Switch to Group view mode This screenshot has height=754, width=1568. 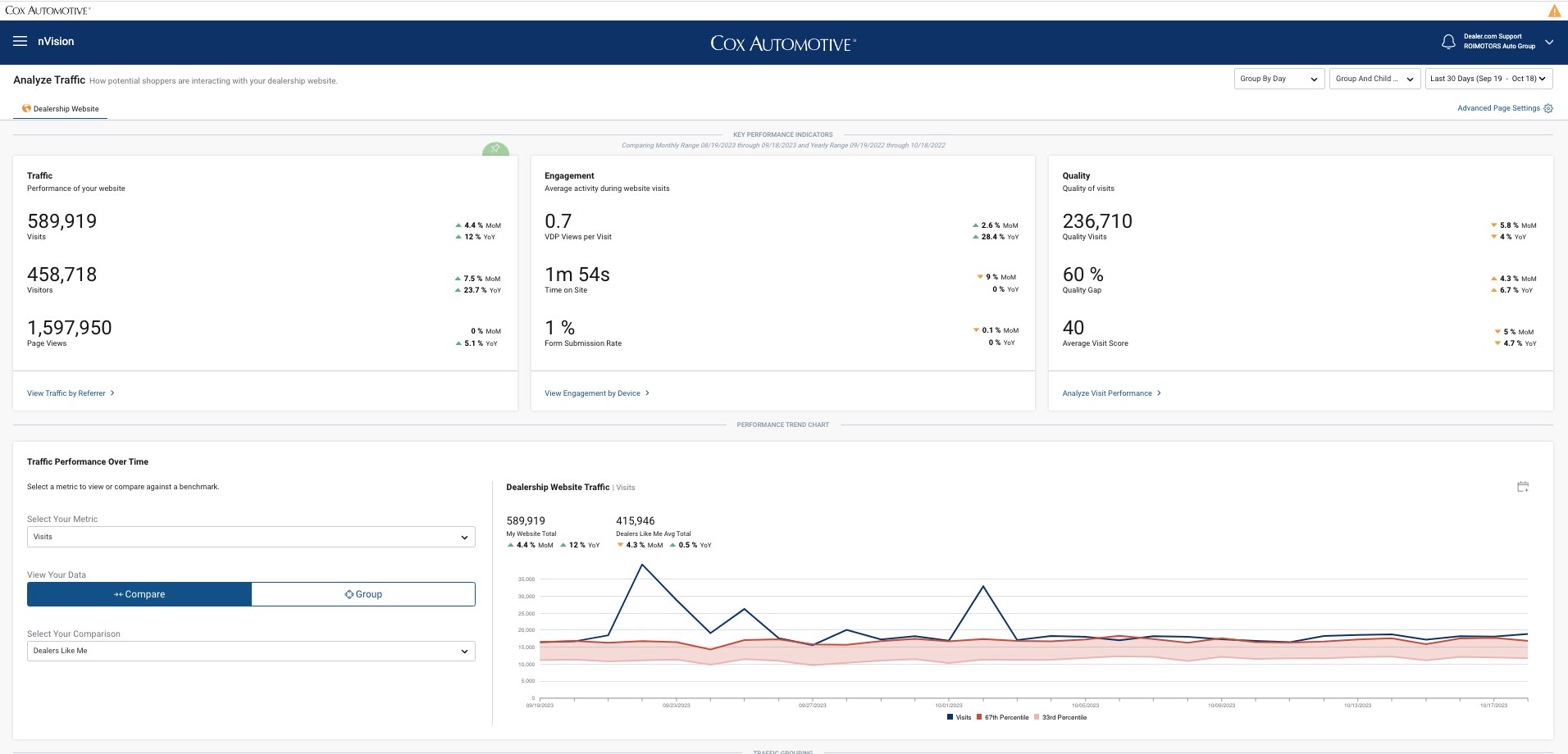[363, 594]
